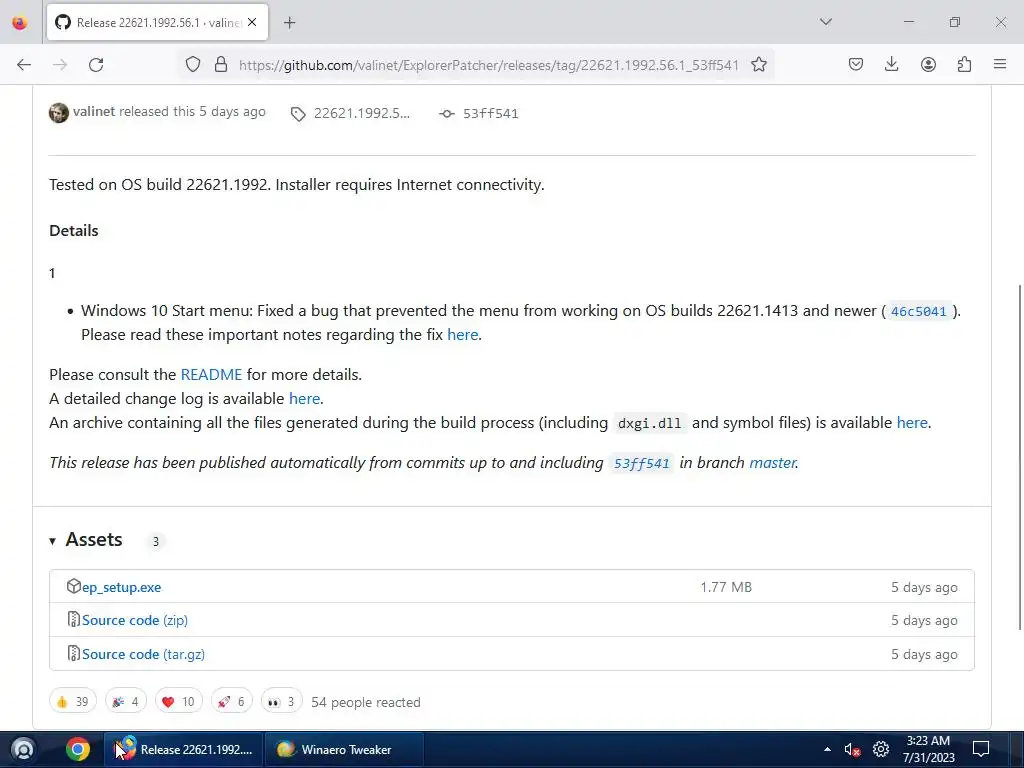Toggle the party popper reaction (4)

(x=125, y=702)
